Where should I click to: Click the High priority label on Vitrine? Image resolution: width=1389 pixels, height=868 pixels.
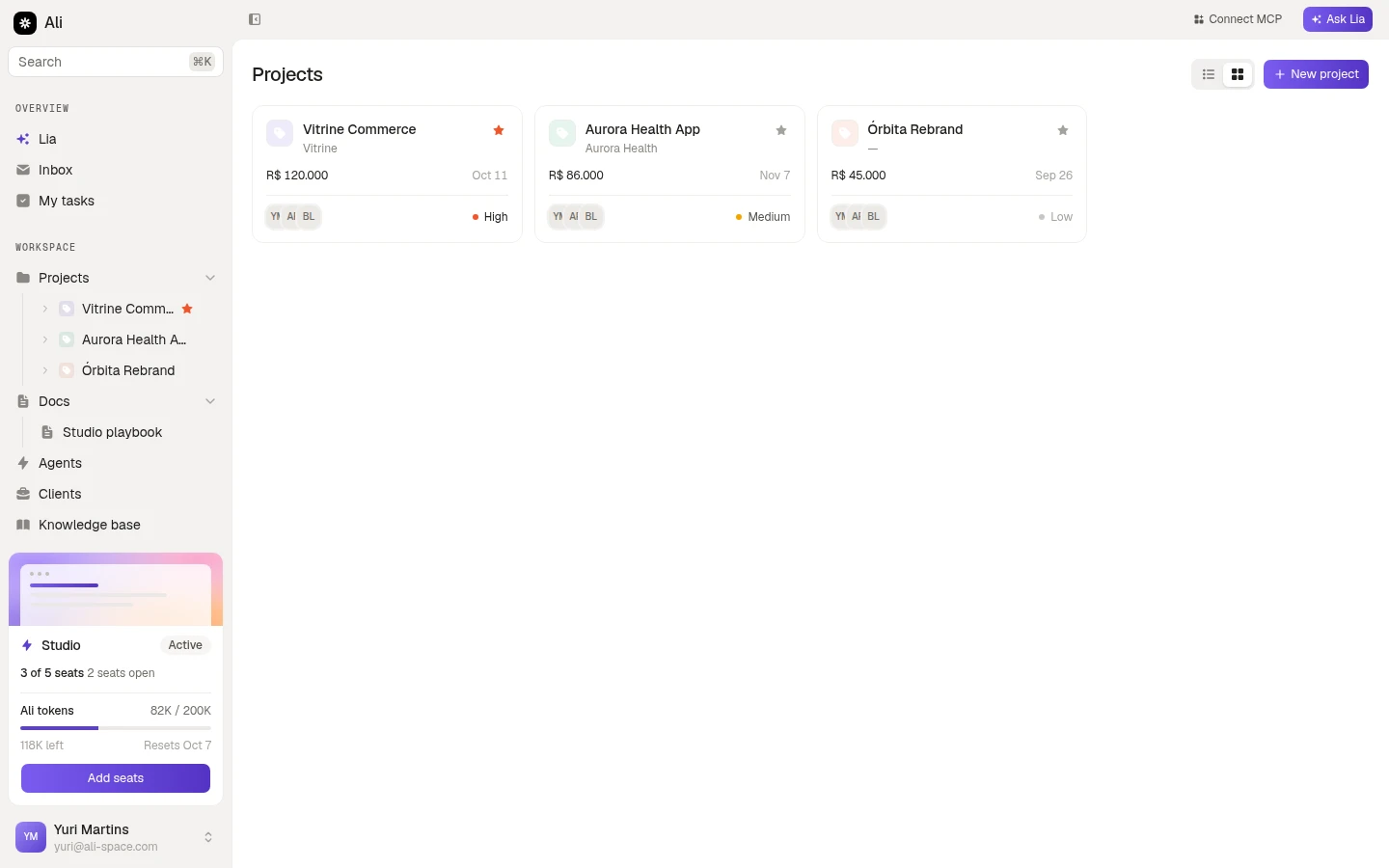(x=490, y=217)
